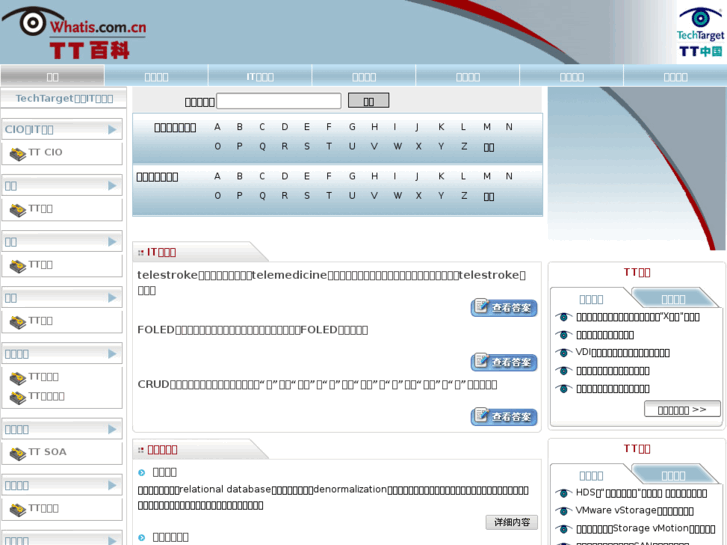This screenshot has height=545, width=727.
Task: Open the VMware vStorage headline
Action: pos(635,511)
